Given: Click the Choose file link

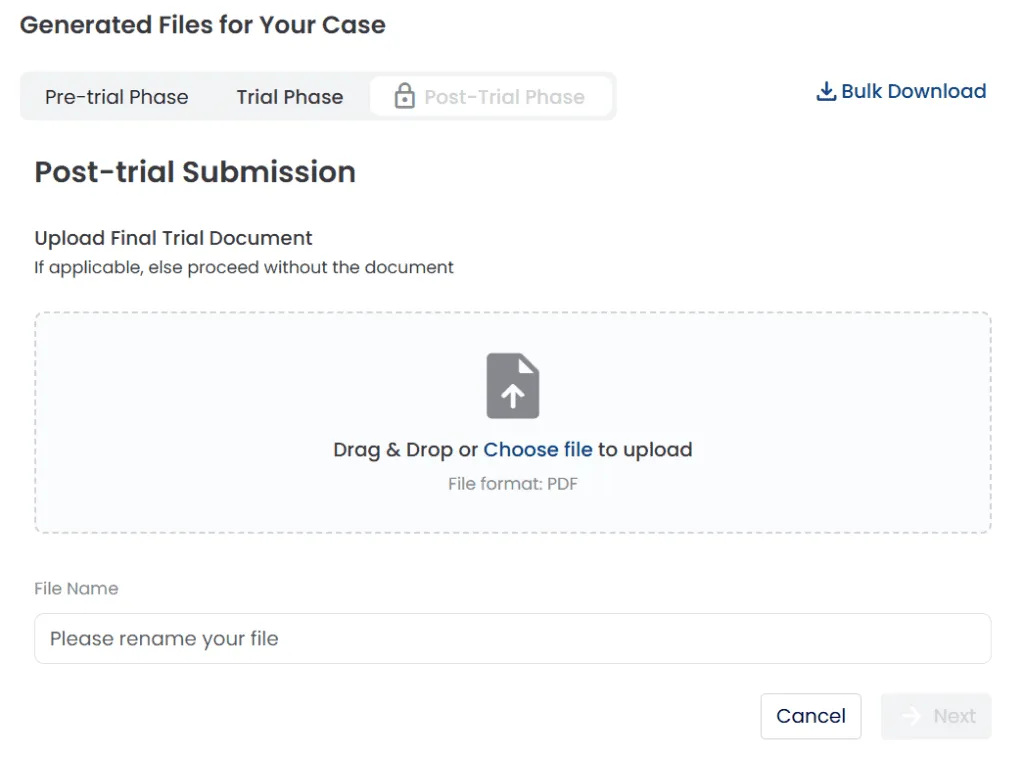Looking at the screenshot, I should 537,449.
